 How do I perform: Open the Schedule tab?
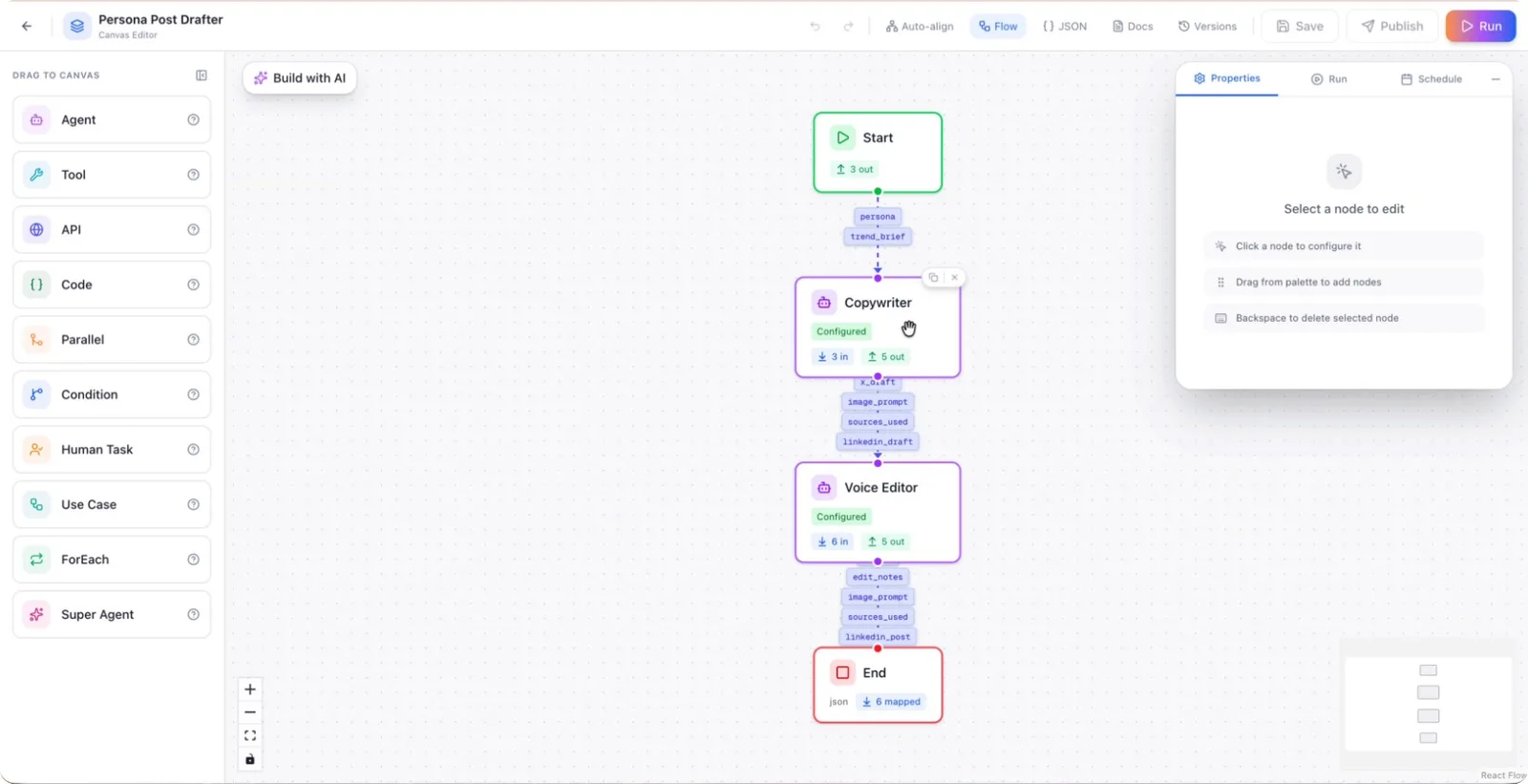point(1432,79)
